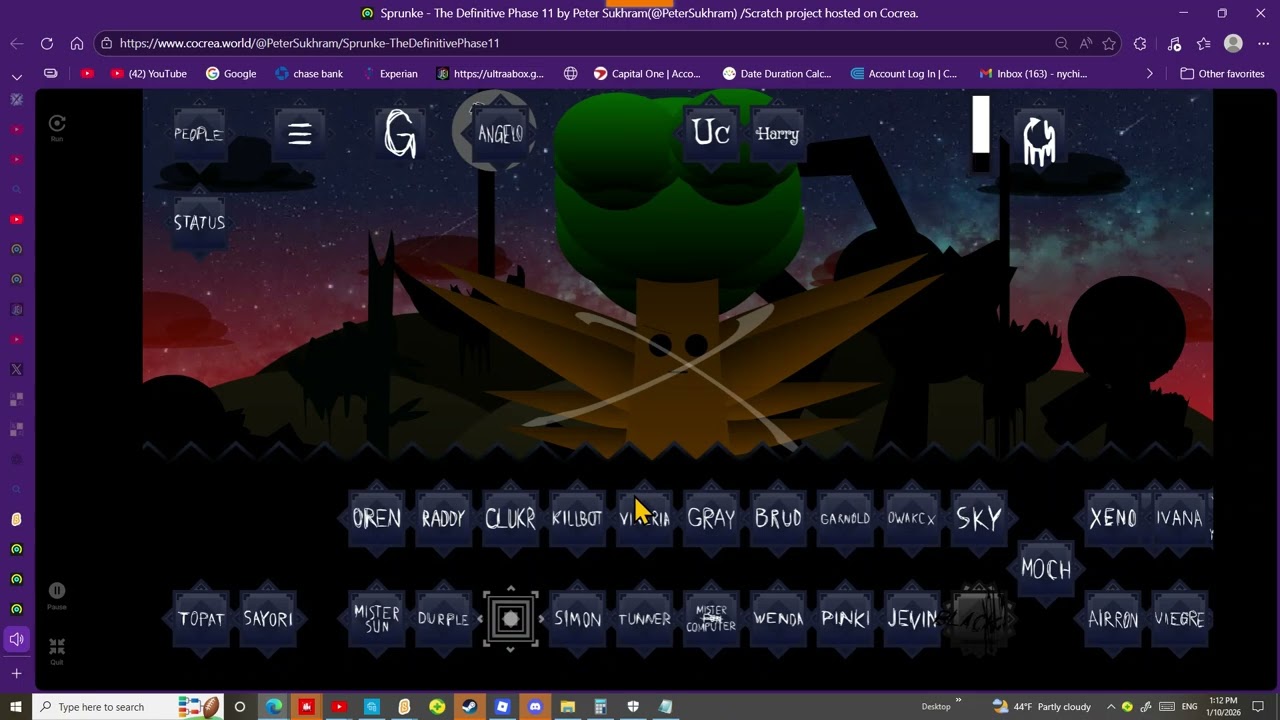
Task: Pick the TUNNER character tile
Action: [x=644, y=619]
